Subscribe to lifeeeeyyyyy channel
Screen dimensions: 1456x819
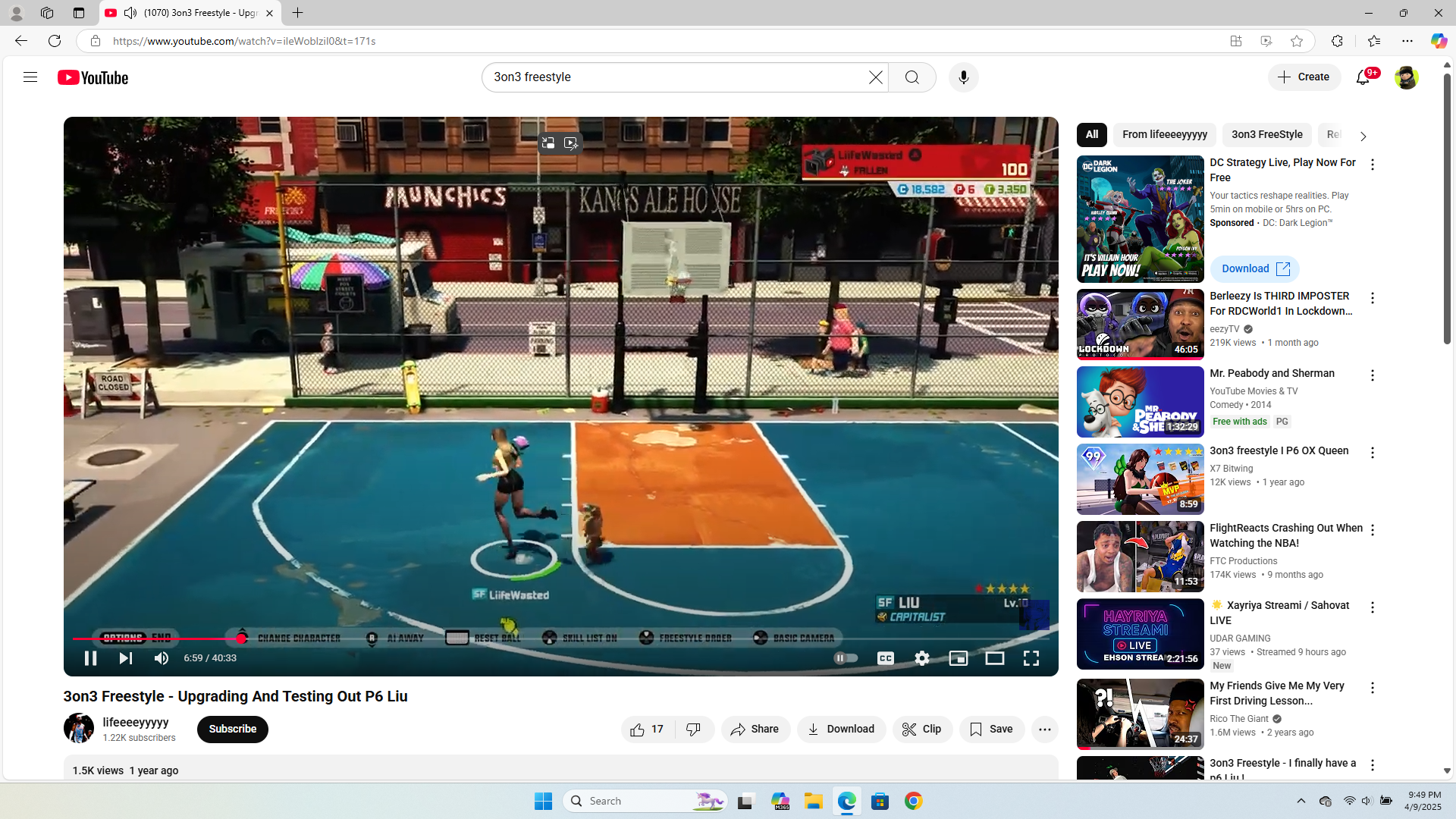click(x=232, y=730)
